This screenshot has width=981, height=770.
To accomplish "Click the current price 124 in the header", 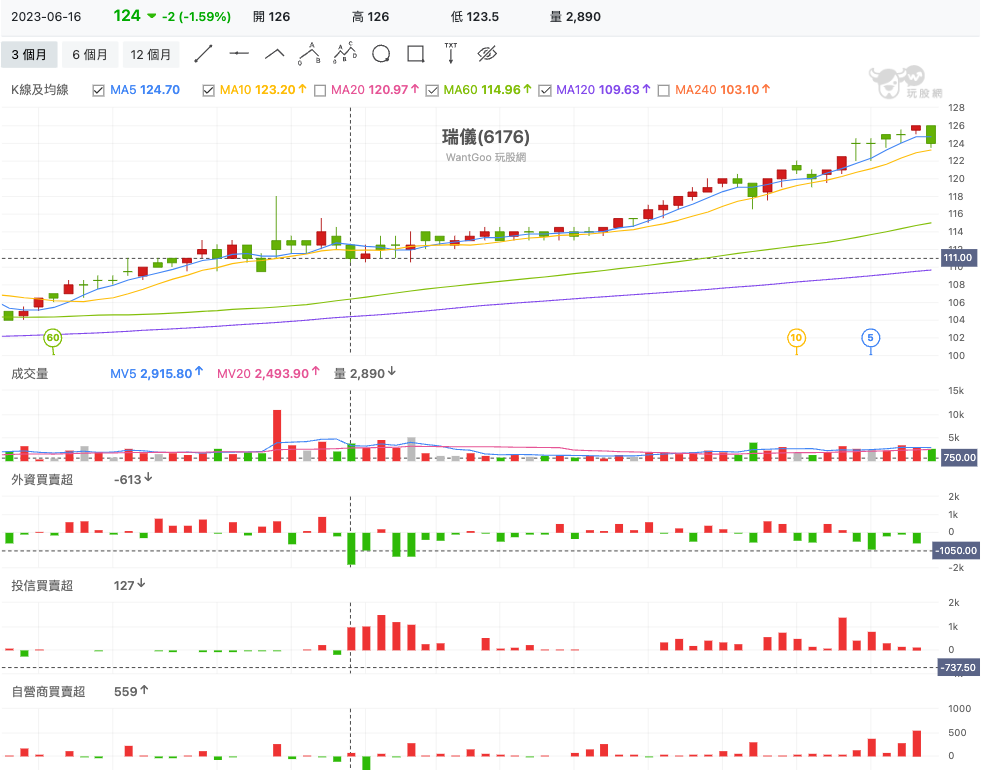I will (x=127, y=16).
